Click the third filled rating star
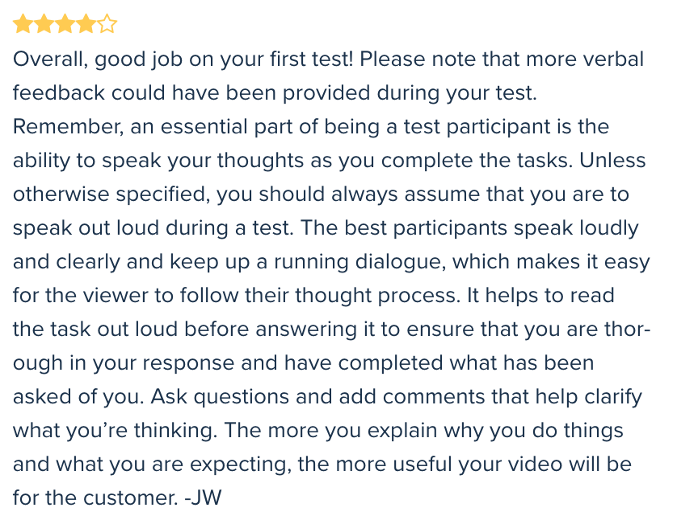678x524 pixels. (64, 24)
